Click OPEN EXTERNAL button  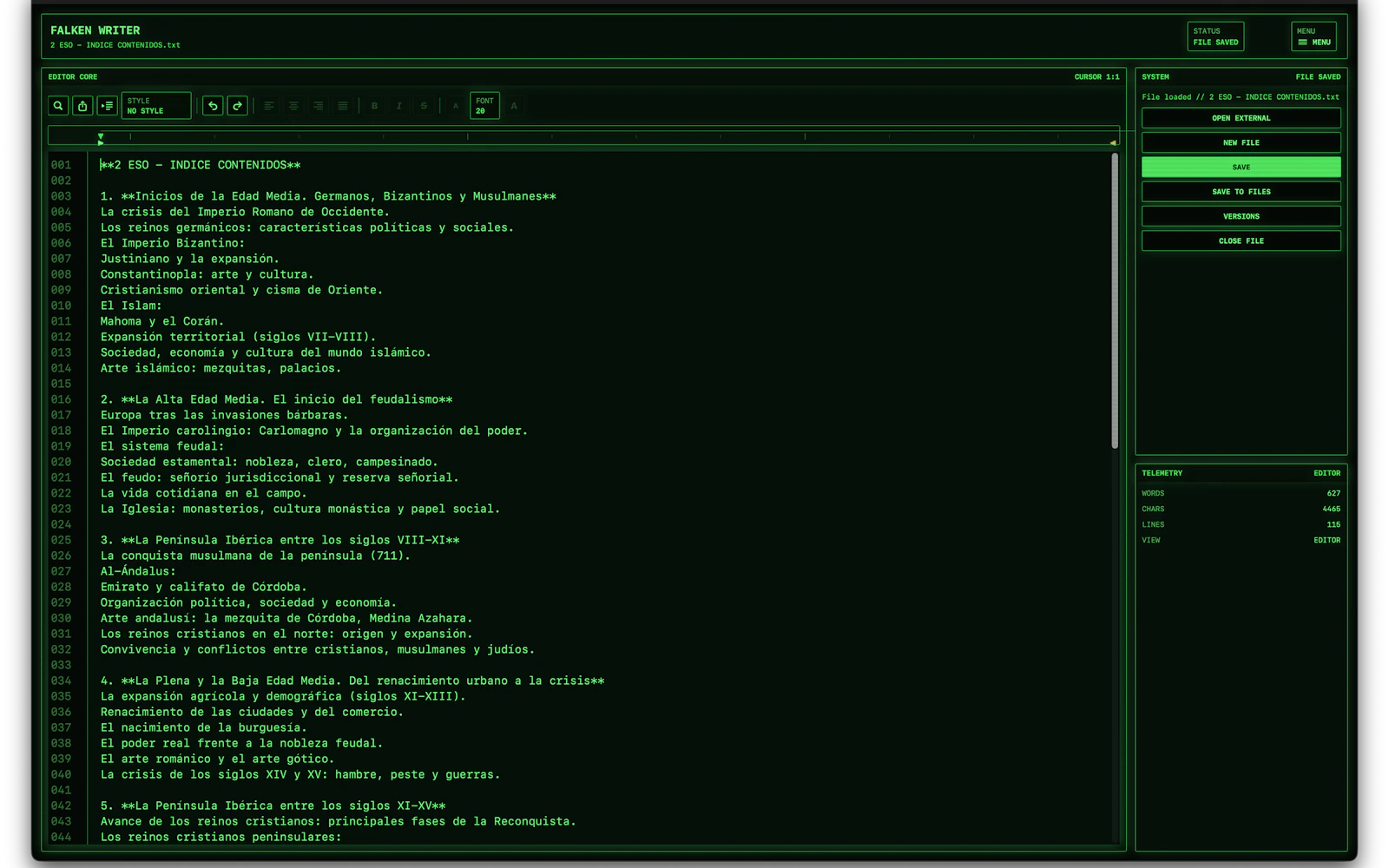pos(1241,118)
